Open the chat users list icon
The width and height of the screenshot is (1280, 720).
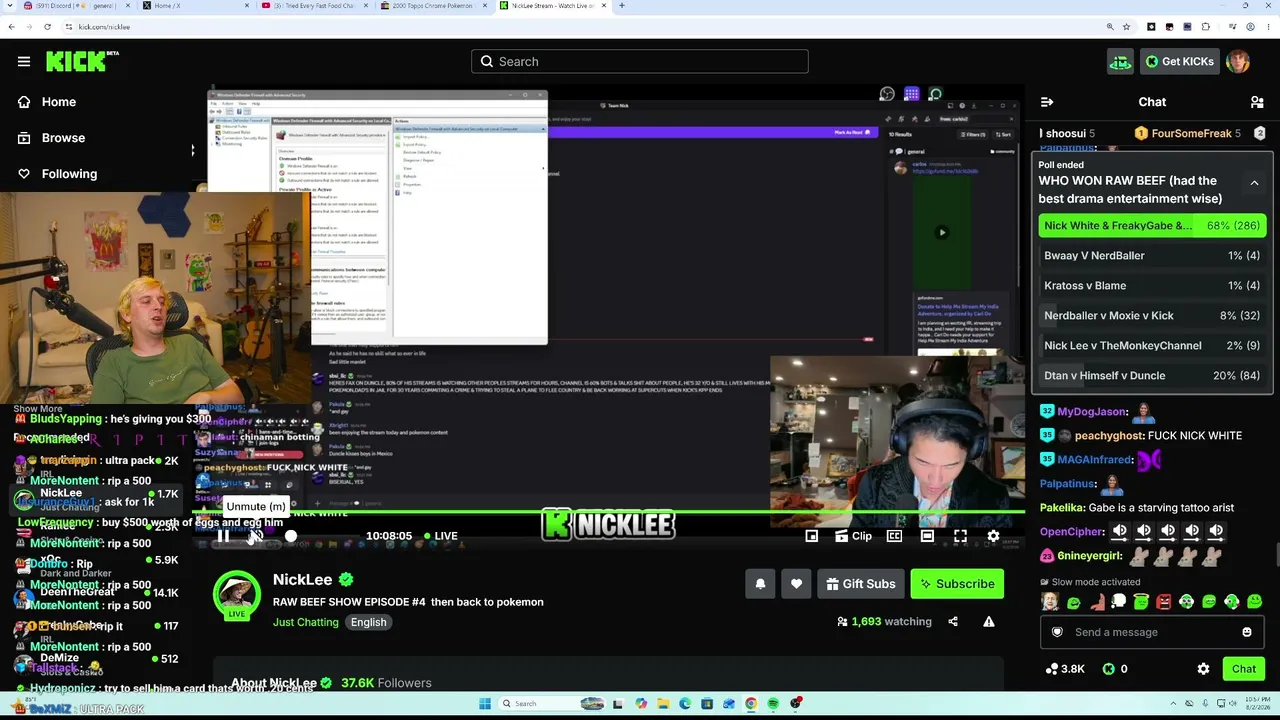coord(1257,102)
